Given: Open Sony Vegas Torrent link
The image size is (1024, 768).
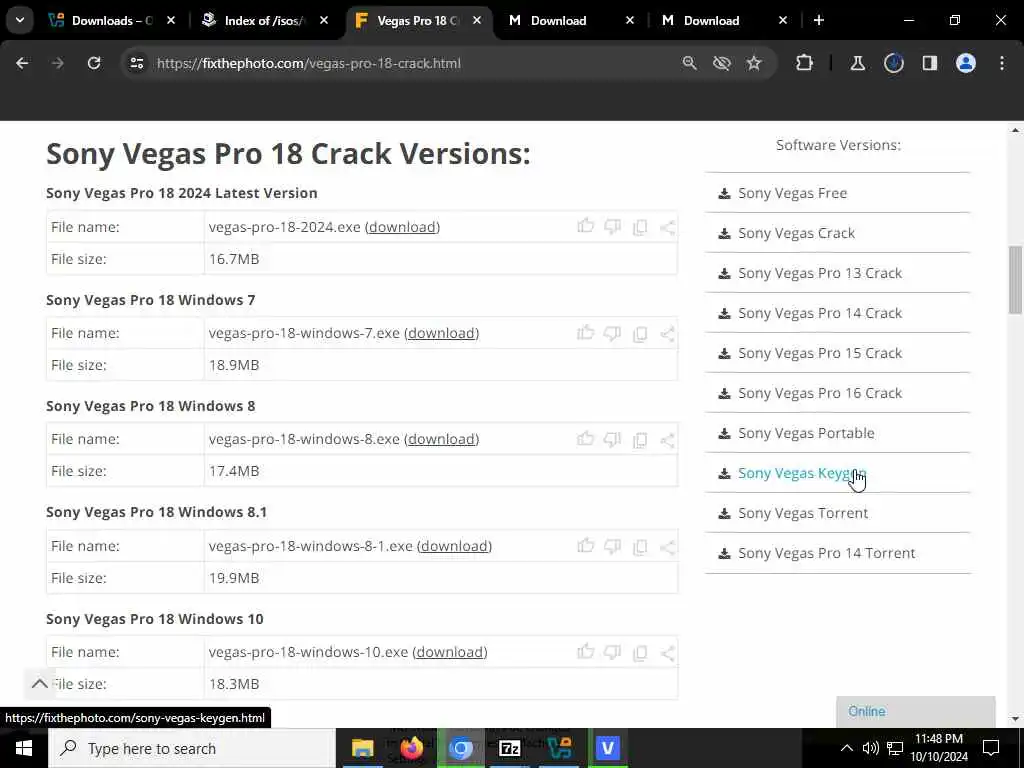Looking at the screenshot, I should [803, 513].
